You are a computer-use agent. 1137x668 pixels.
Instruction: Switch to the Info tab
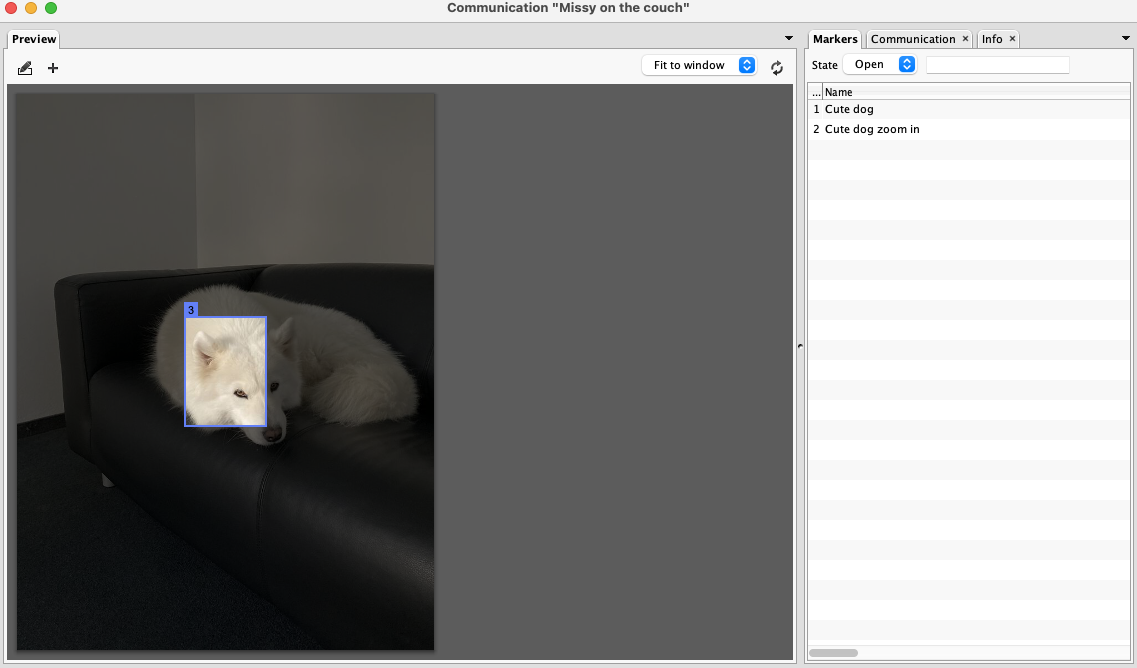pyautogui.click(x=992, y=39)
